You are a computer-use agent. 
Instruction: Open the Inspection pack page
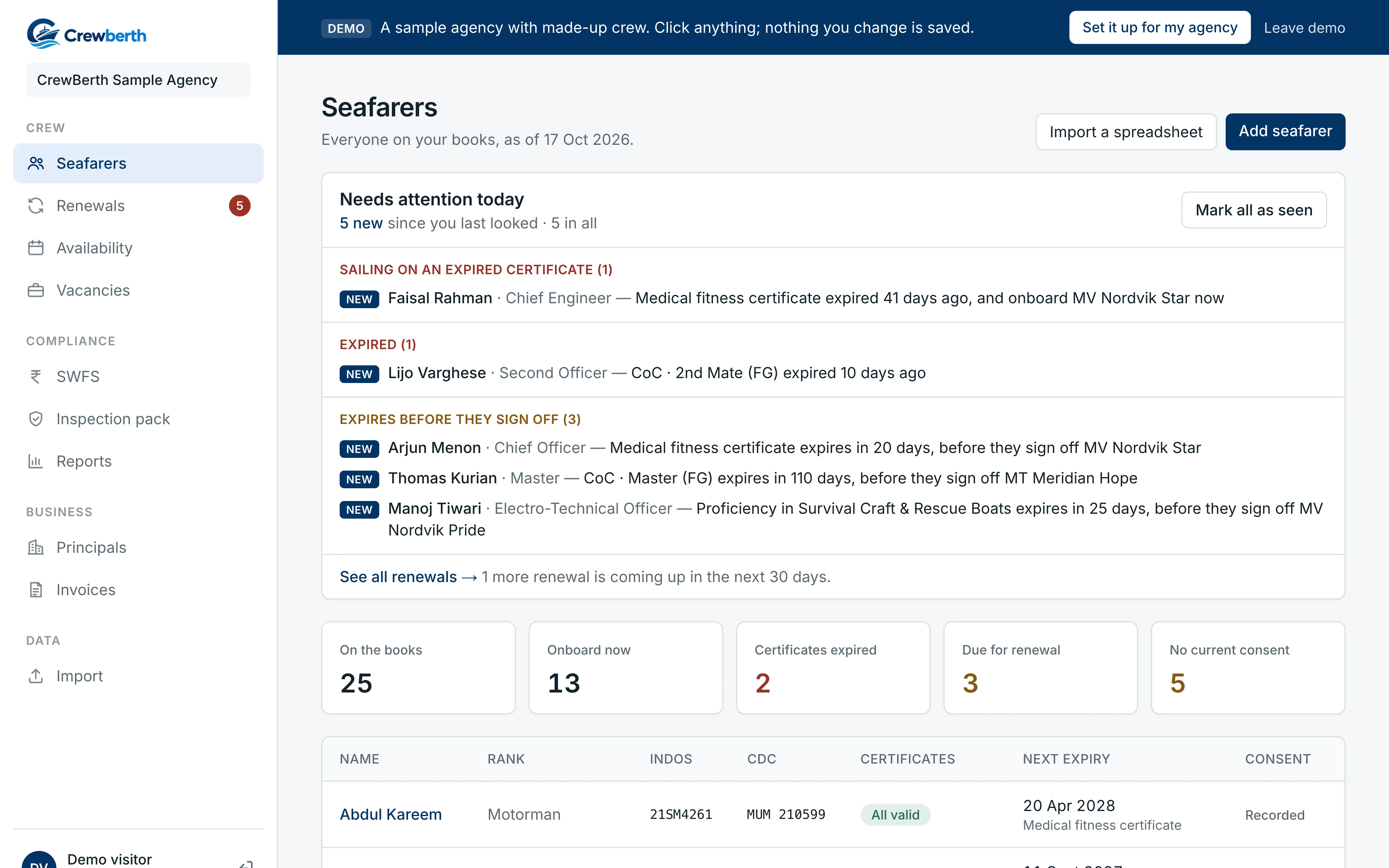[x=138, y=419]
